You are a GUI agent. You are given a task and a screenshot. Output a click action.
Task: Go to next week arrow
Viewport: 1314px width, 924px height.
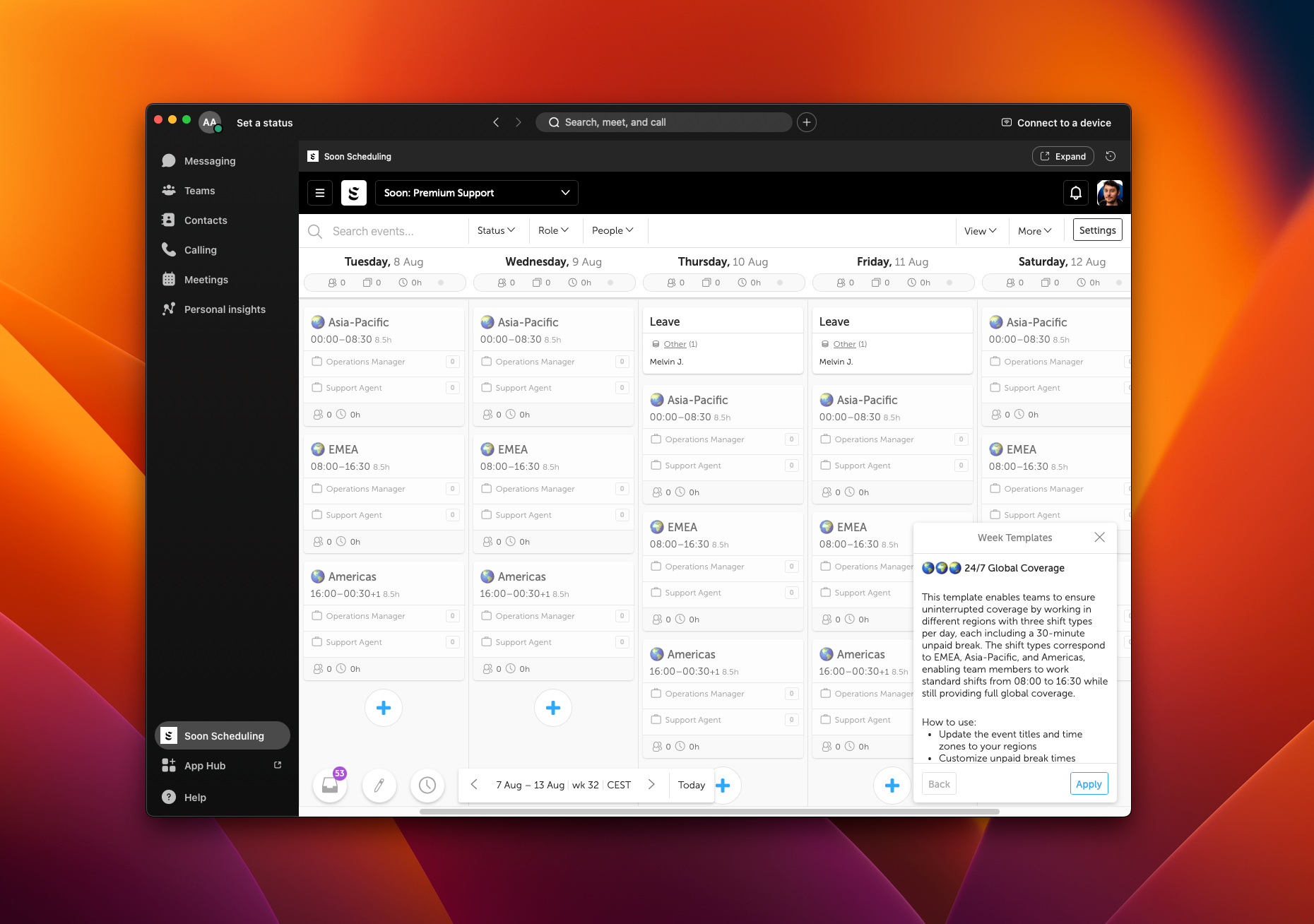coord(651,785)
